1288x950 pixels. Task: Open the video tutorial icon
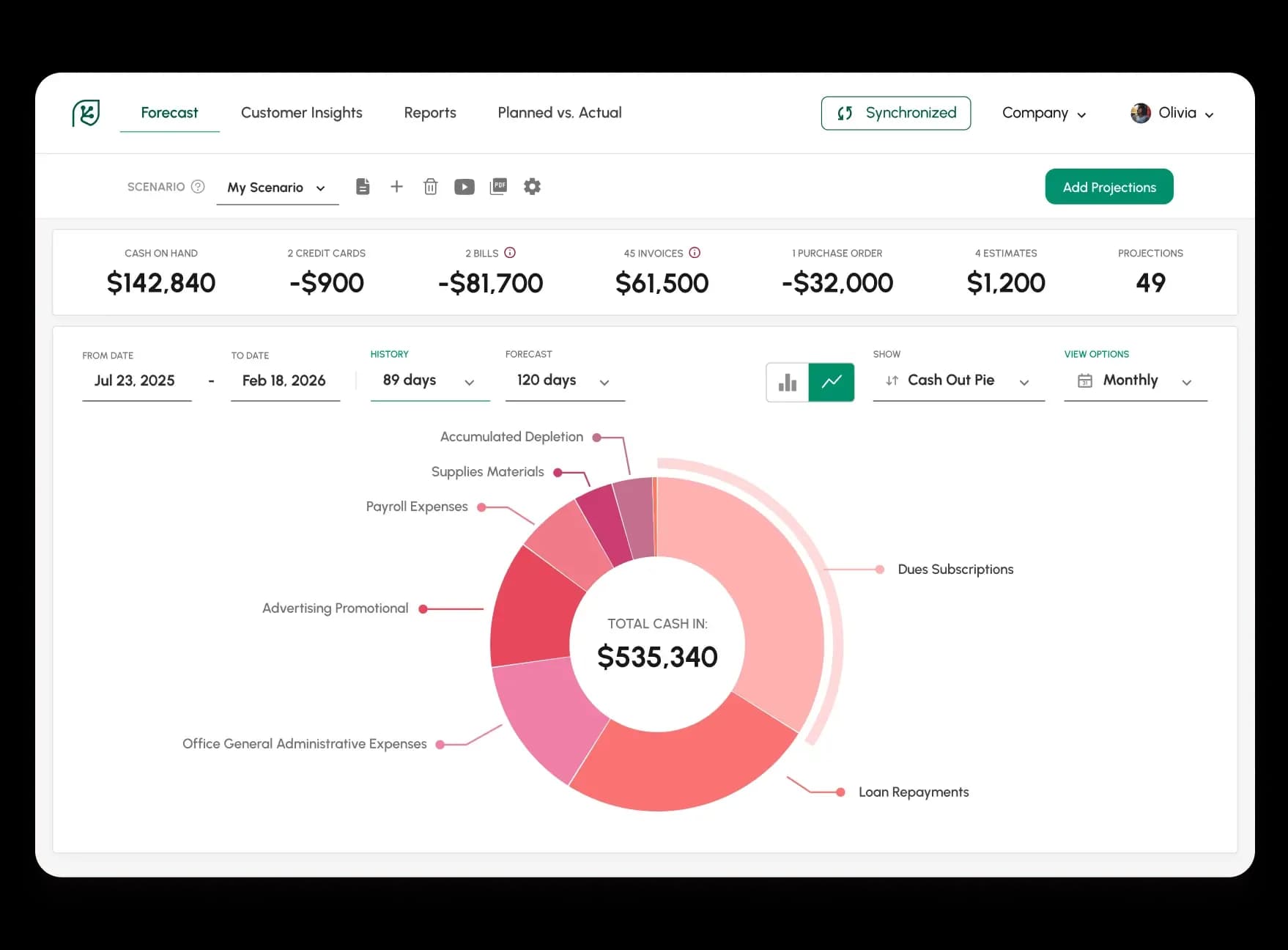click(464, 187)
